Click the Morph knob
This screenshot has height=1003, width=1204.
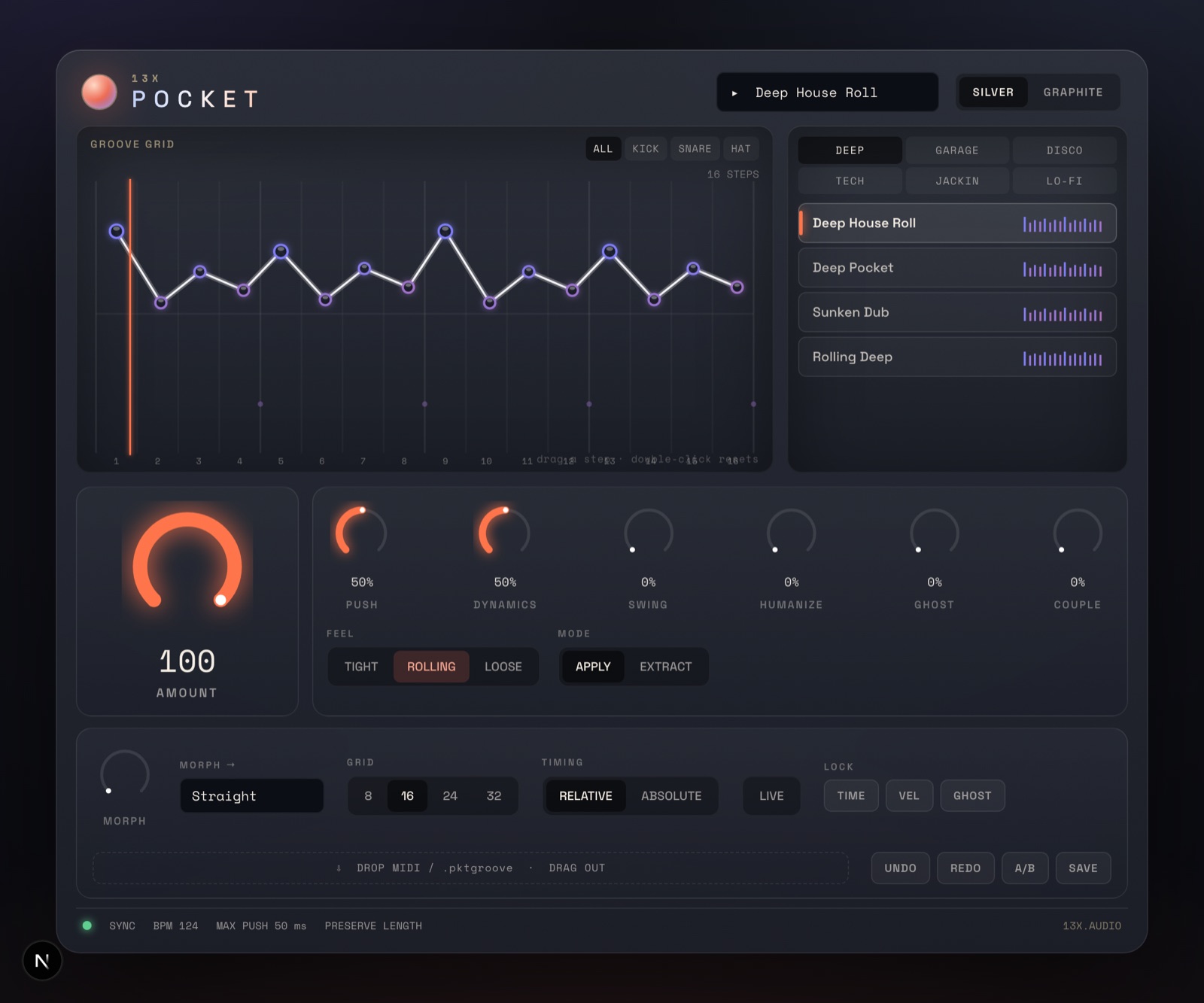click(125, 774)
